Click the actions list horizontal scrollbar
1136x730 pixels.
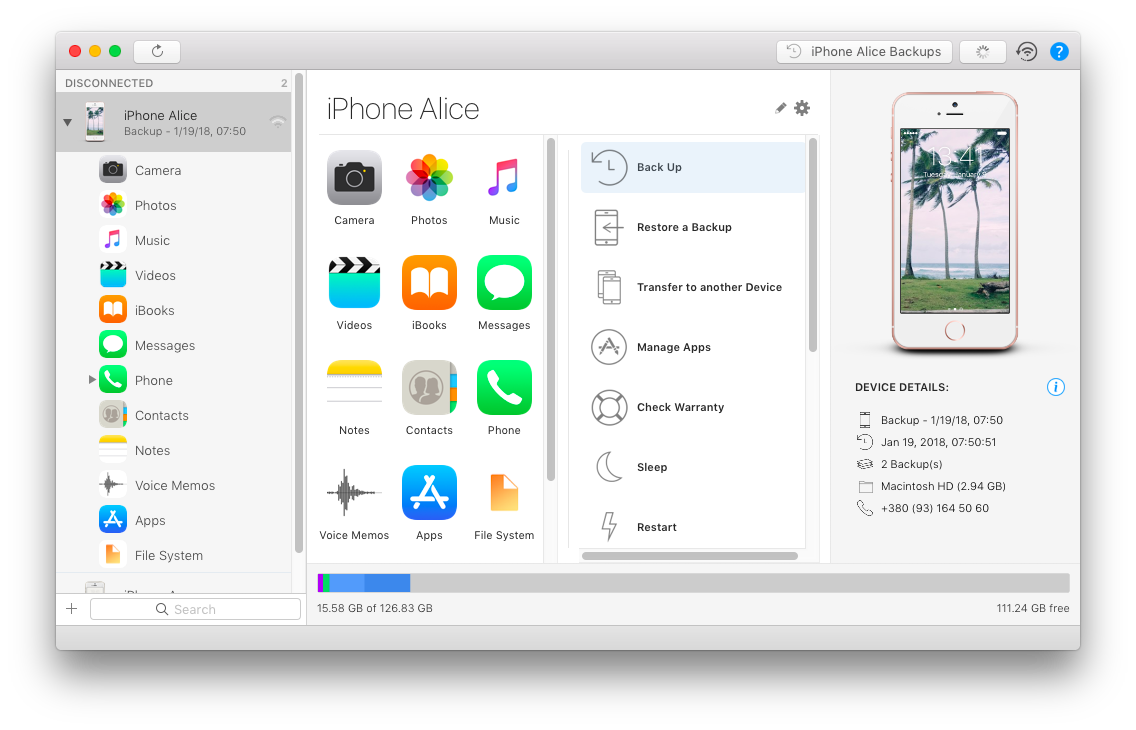690,556
